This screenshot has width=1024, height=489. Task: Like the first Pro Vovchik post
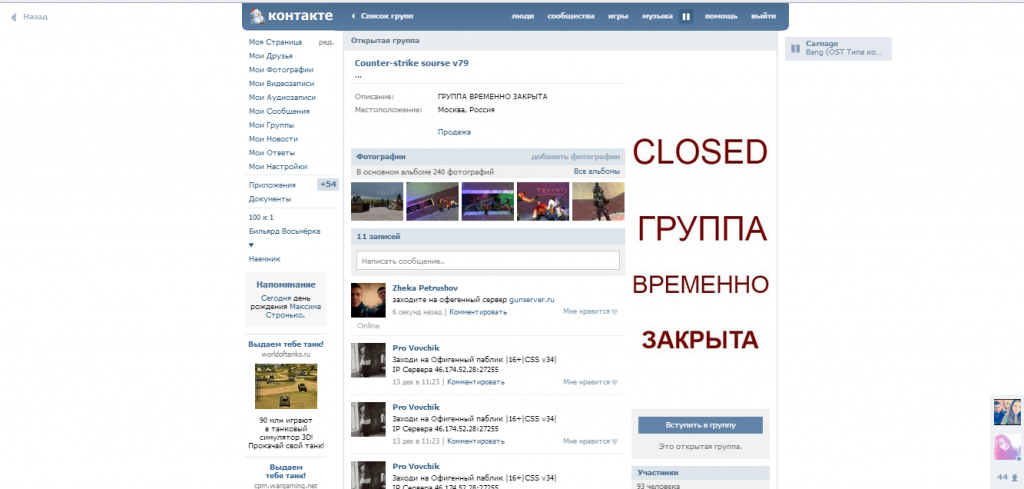(614, 382)
